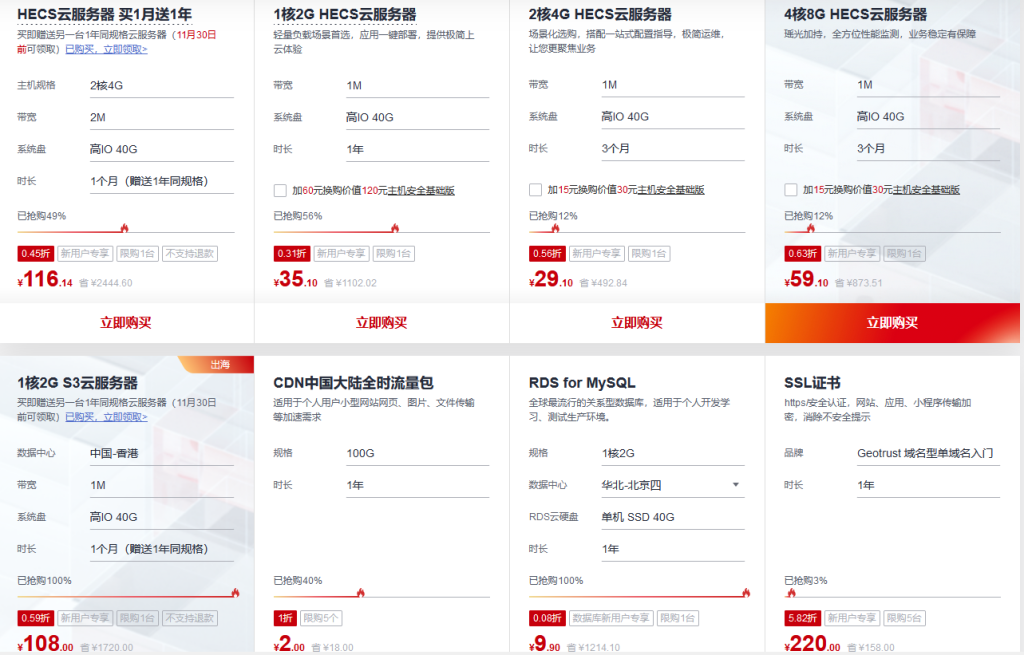This screenshot has width=1024, height=655.
Task: Click flame icon on 4核8G HECS progress bar
Action: click(811, 228)
